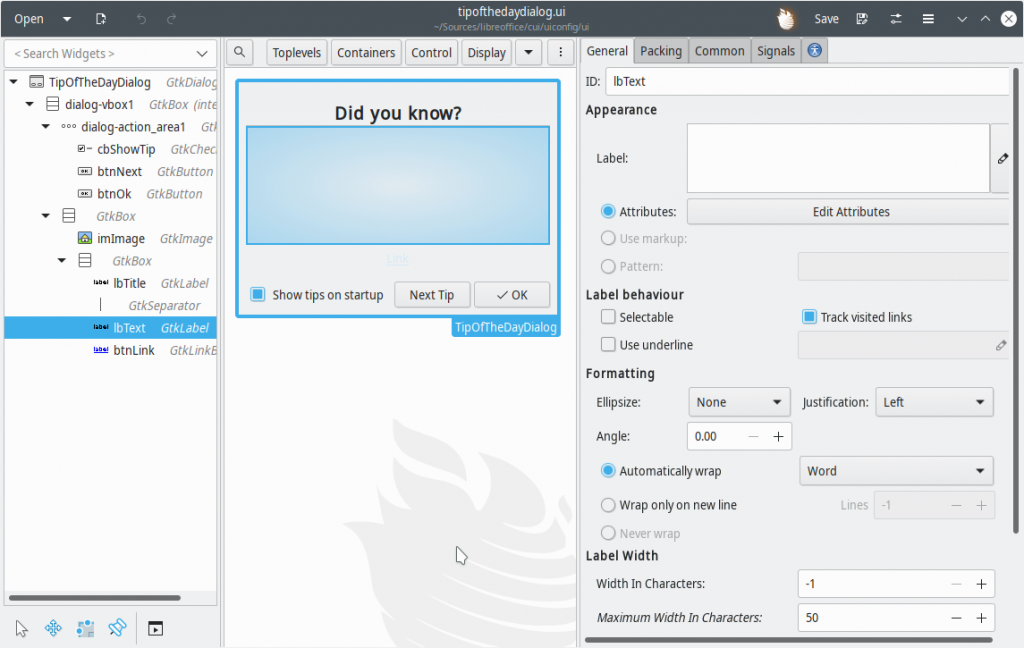
Task: Collapse the dialog-action_area1 tree node
Action: pos(46,127)
